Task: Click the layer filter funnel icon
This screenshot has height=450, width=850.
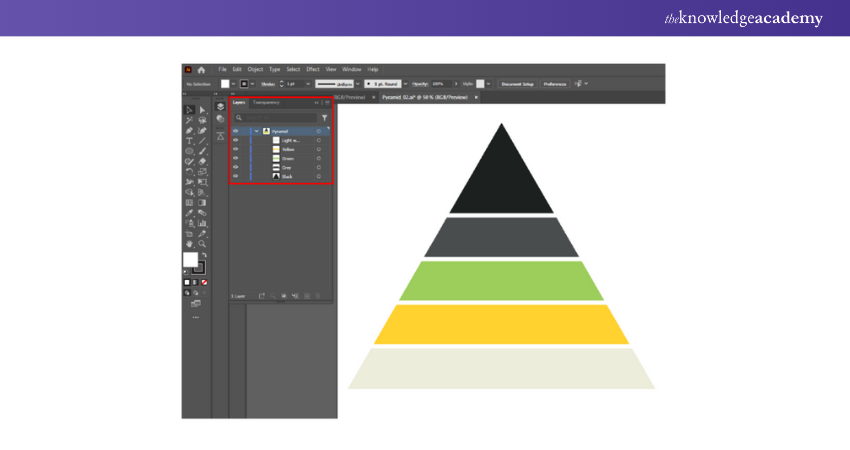Action: (x=324, y=117)
